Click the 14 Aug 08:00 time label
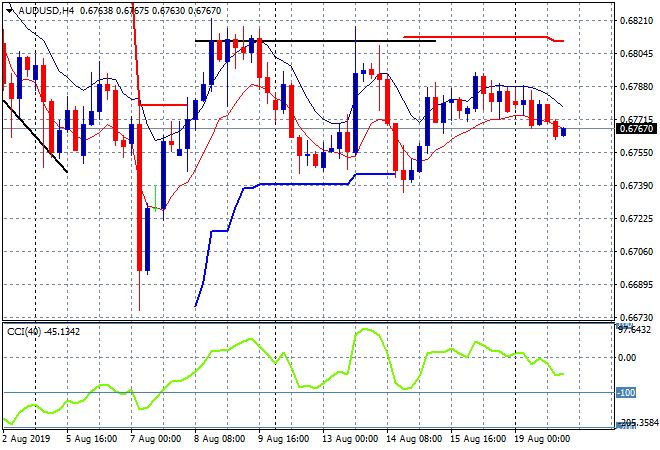Image resolution: width=660 pixels, height=450 pixels. click(x=414, y=439)
